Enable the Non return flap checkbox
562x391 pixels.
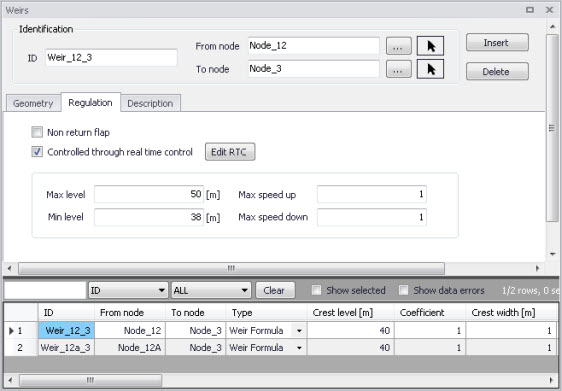pos(37,132)
